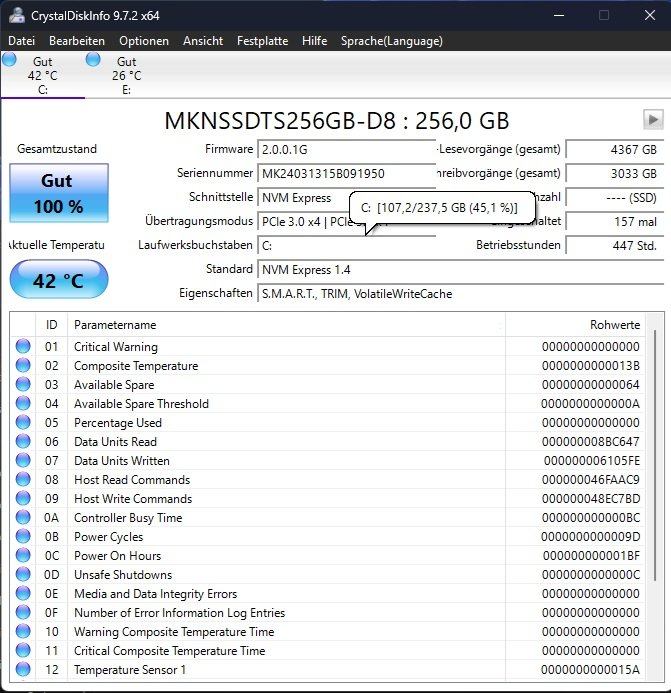Click the SMART list vertical scrollbar
671x693 pixels.
coord(655,455)
